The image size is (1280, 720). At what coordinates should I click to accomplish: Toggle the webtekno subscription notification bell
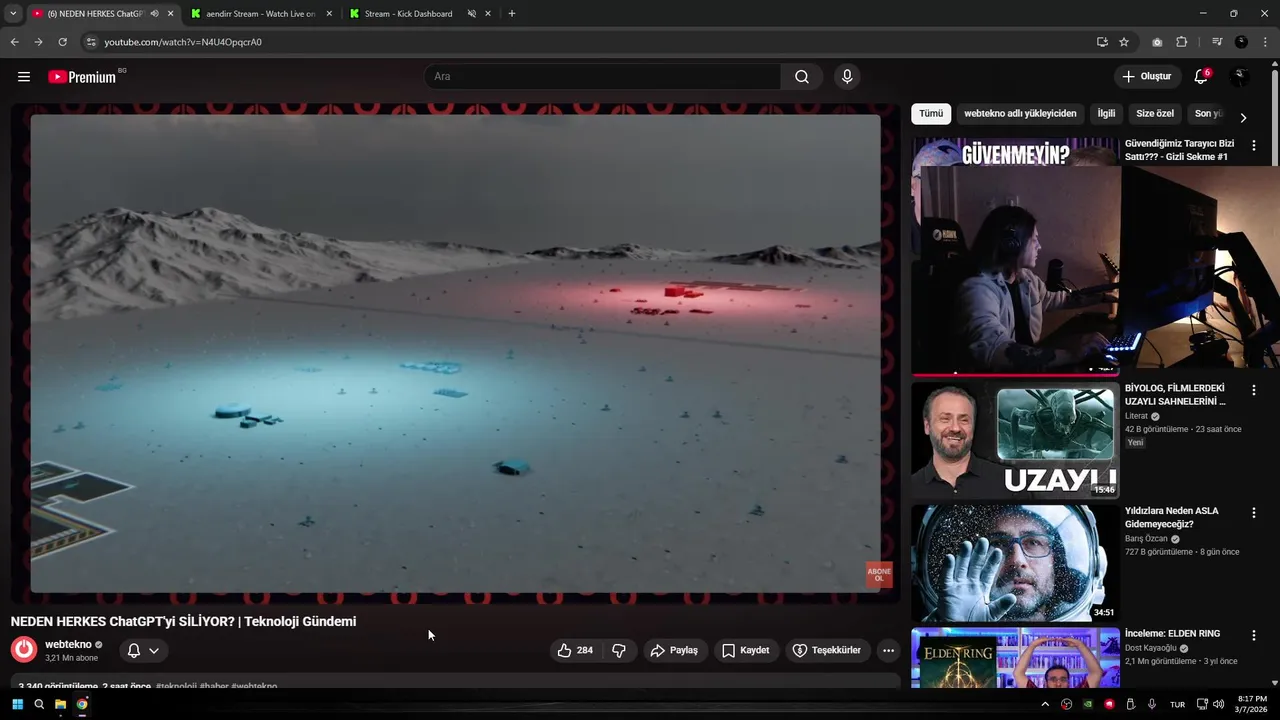pos(134,650)
